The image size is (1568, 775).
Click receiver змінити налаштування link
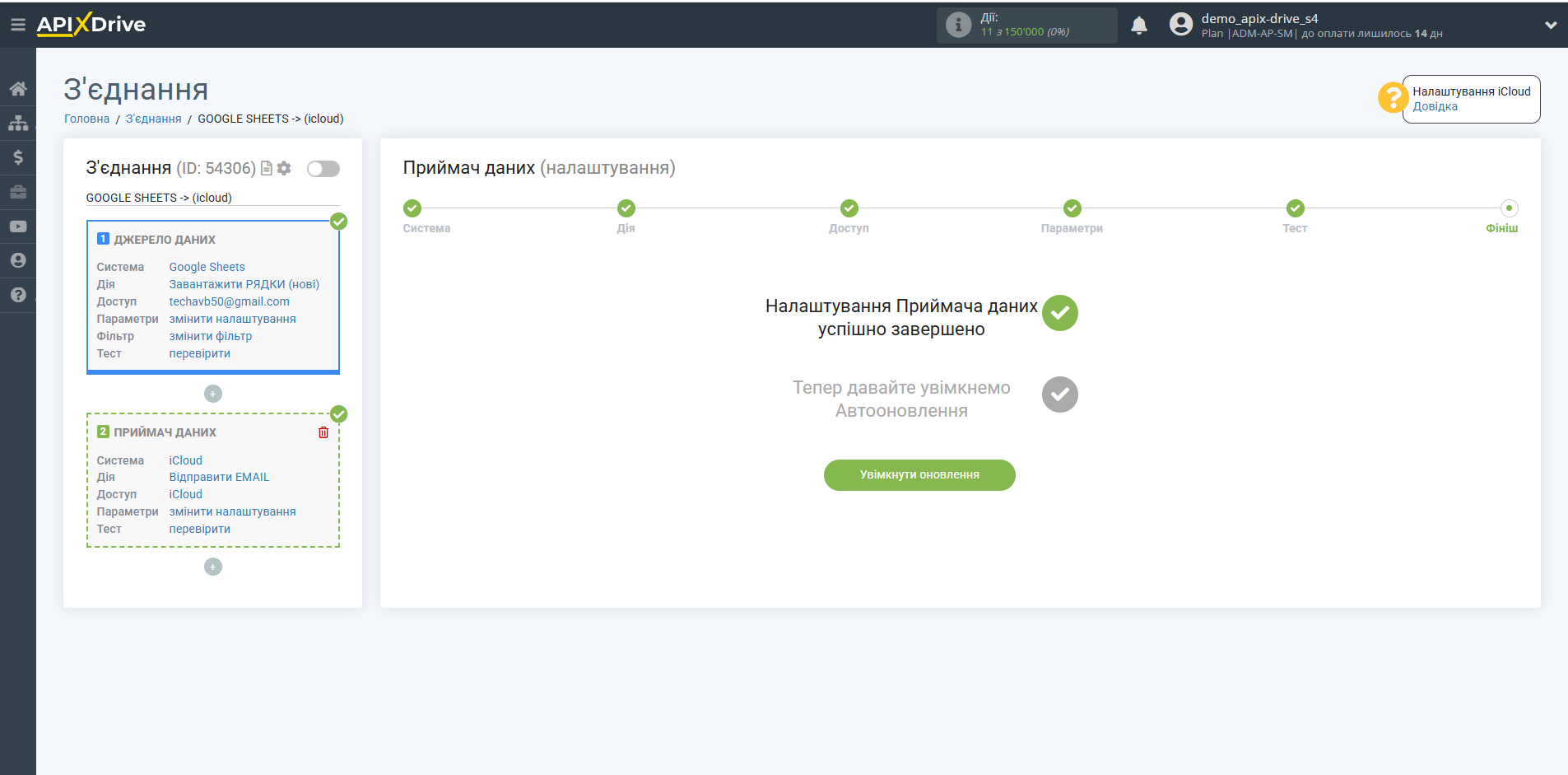coord(233,511)
